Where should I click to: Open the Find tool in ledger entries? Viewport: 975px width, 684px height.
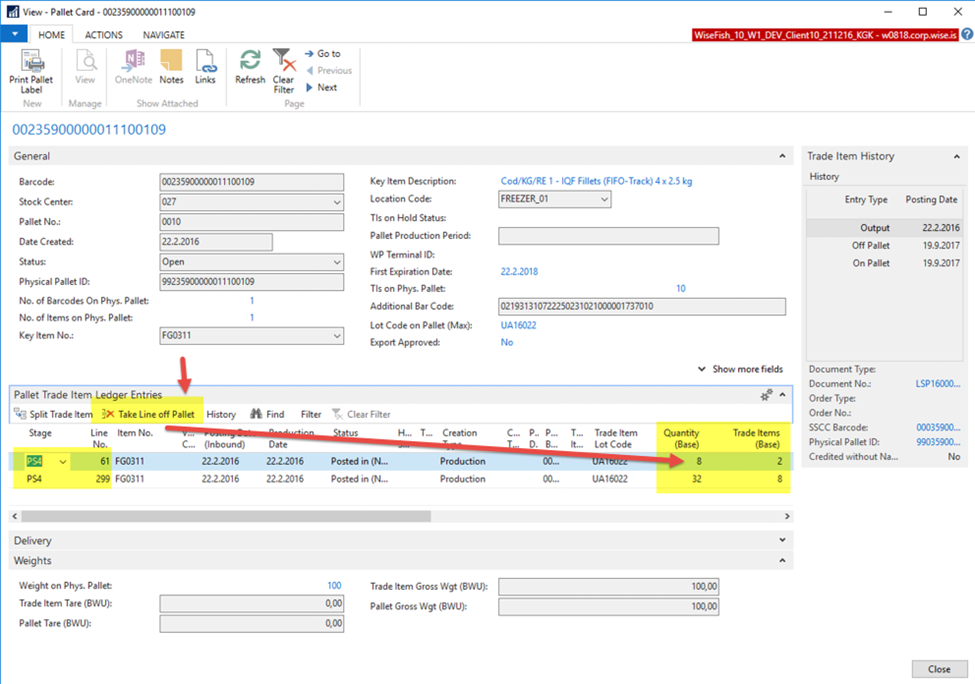coord(267,414)
